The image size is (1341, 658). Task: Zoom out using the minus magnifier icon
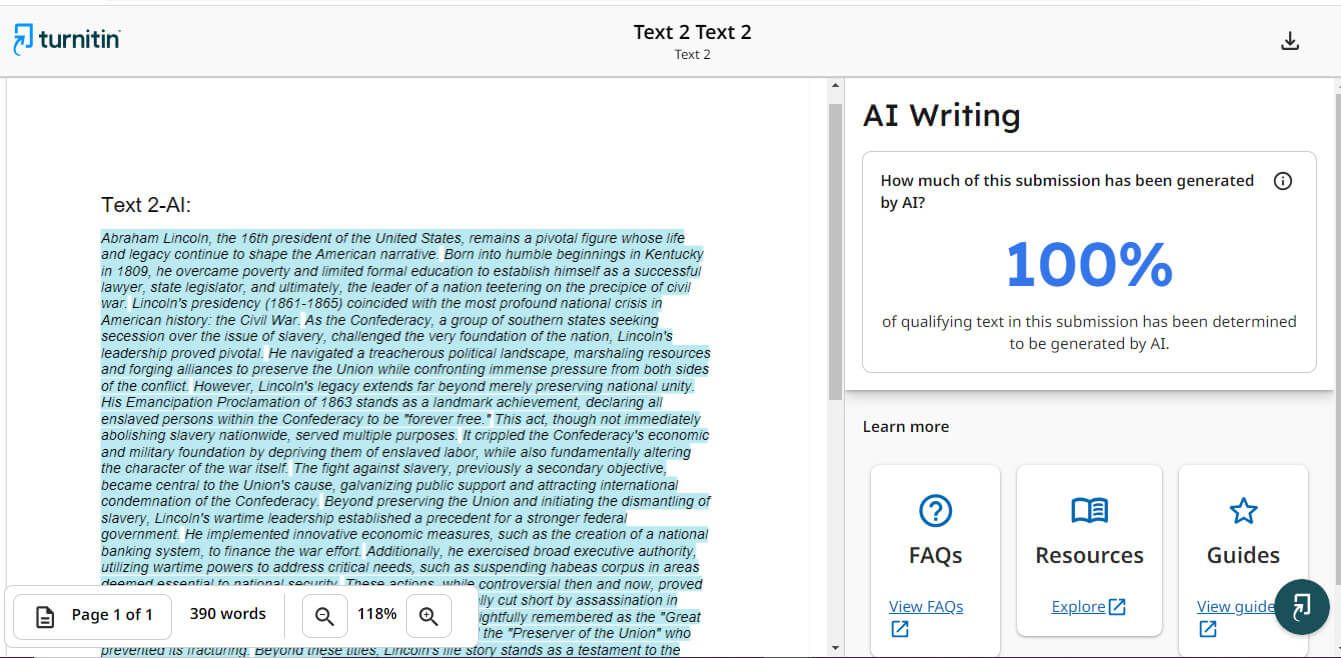tap(324, 615)
